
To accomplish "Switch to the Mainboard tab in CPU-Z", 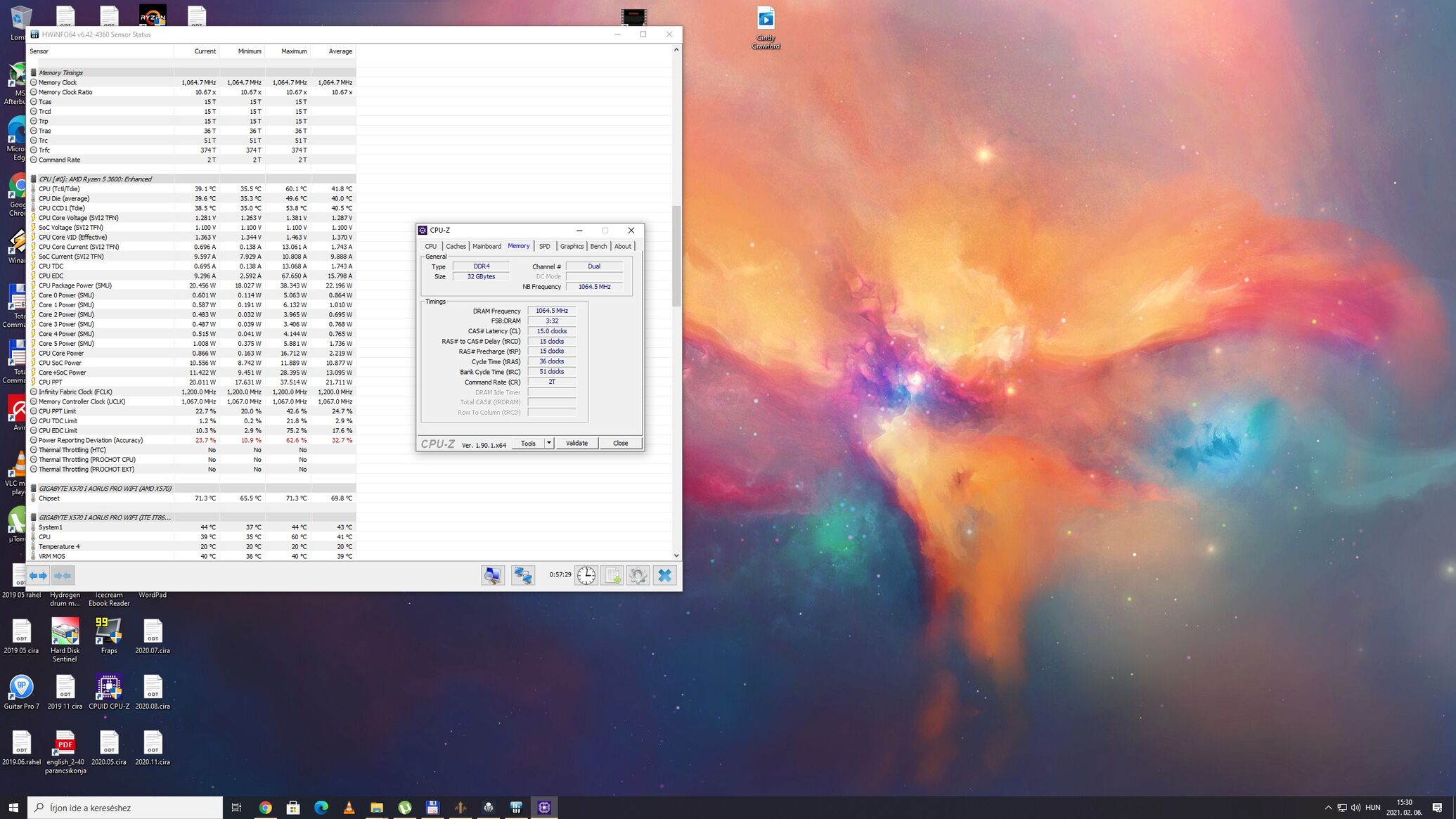I will 487,246.
